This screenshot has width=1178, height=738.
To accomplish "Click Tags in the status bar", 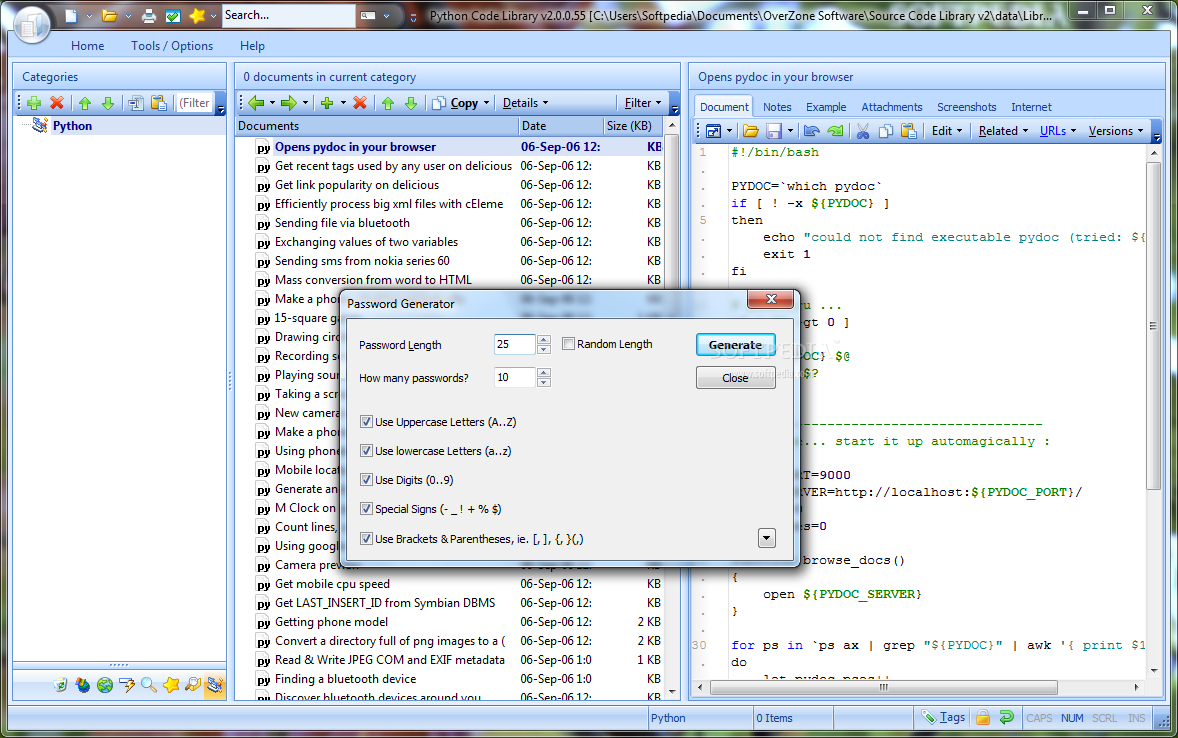I will pos(944,718).
